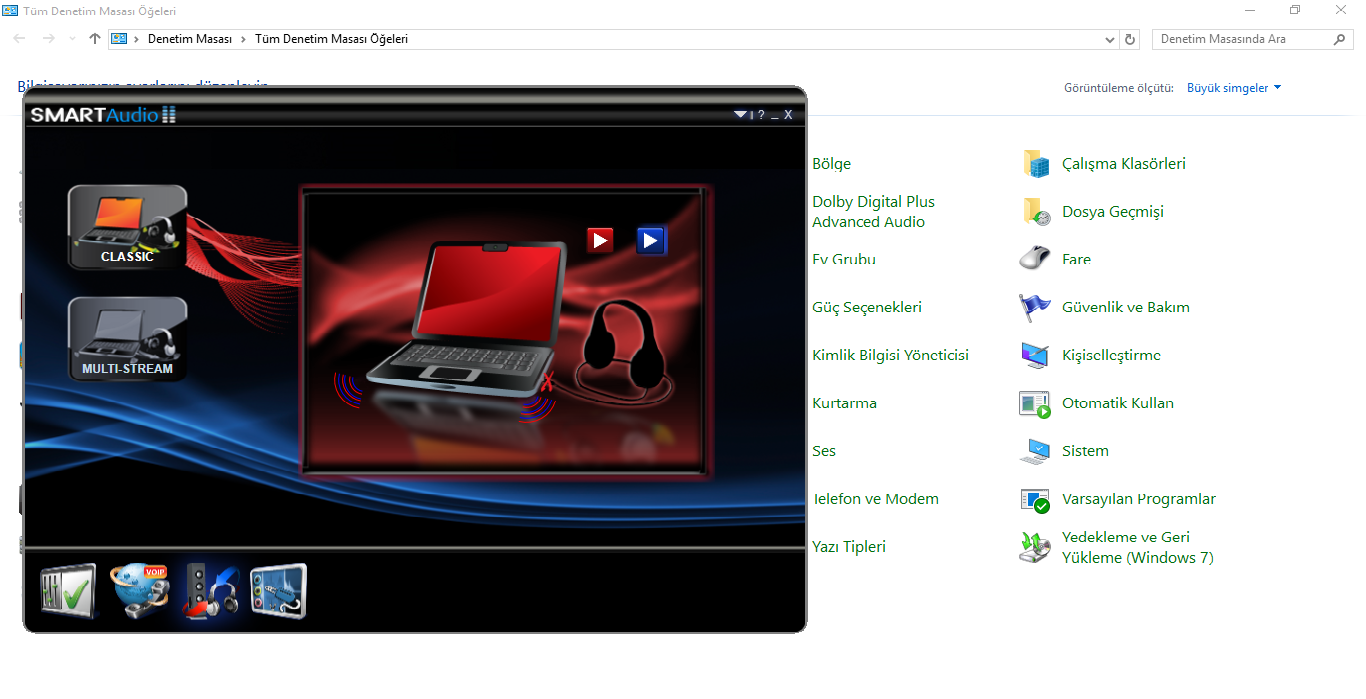Open Otomatik Kullan icon
The image size is (1366, 699).
pyautogui.click(x=1035, y=403)
